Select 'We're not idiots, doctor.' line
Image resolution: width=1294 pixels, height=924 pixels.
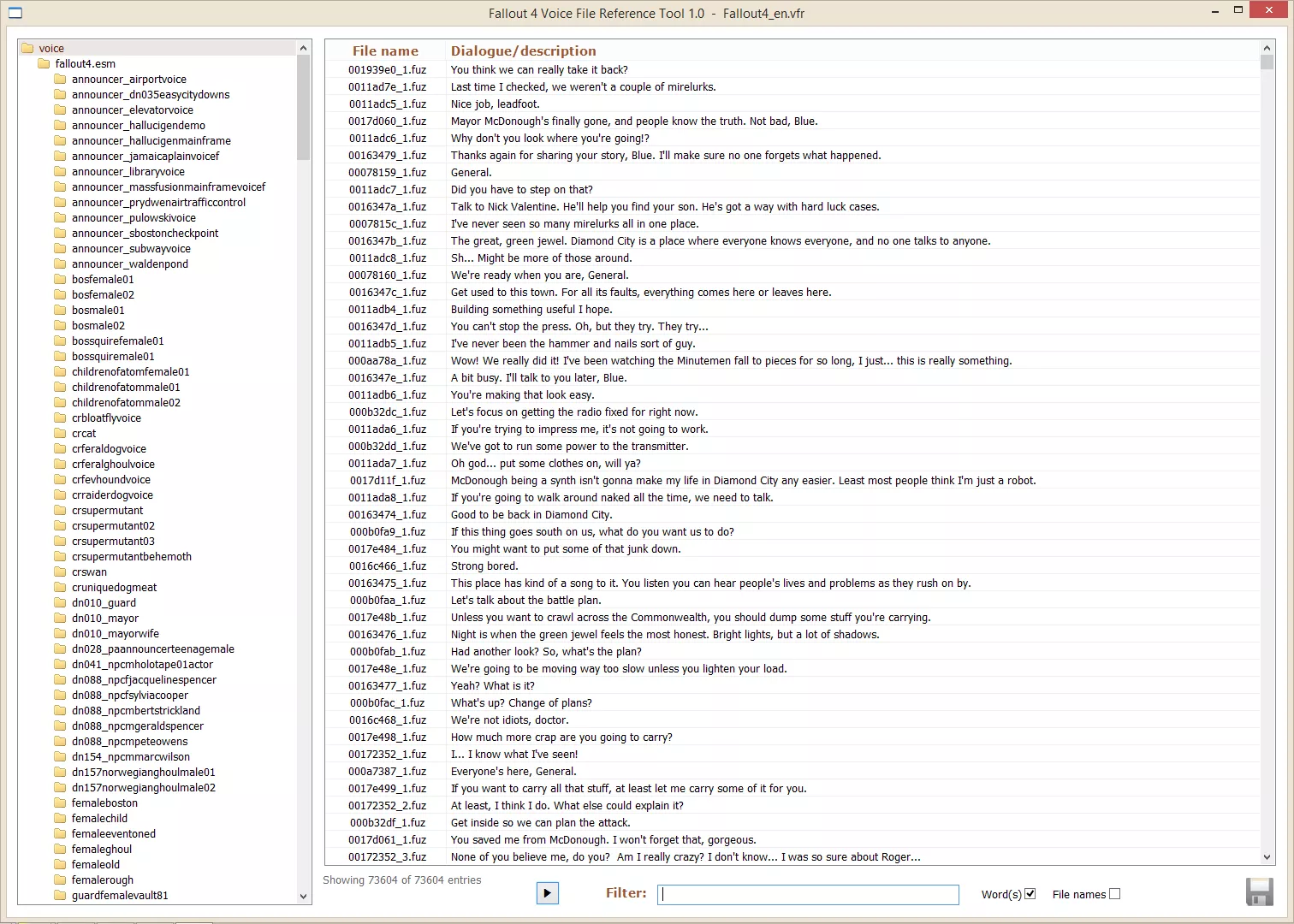(x=510, y=720)
